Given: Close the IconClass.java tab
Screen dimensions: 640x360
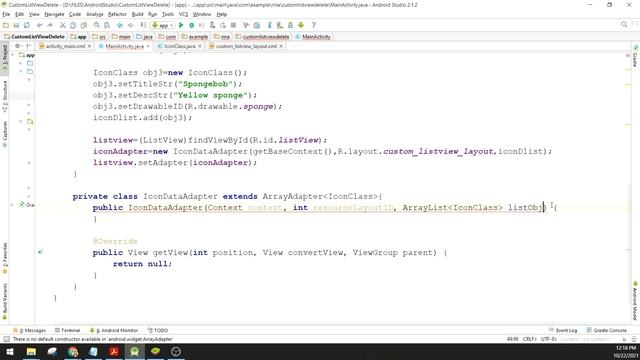Looking at the screenshot, I should click(200, 46).
